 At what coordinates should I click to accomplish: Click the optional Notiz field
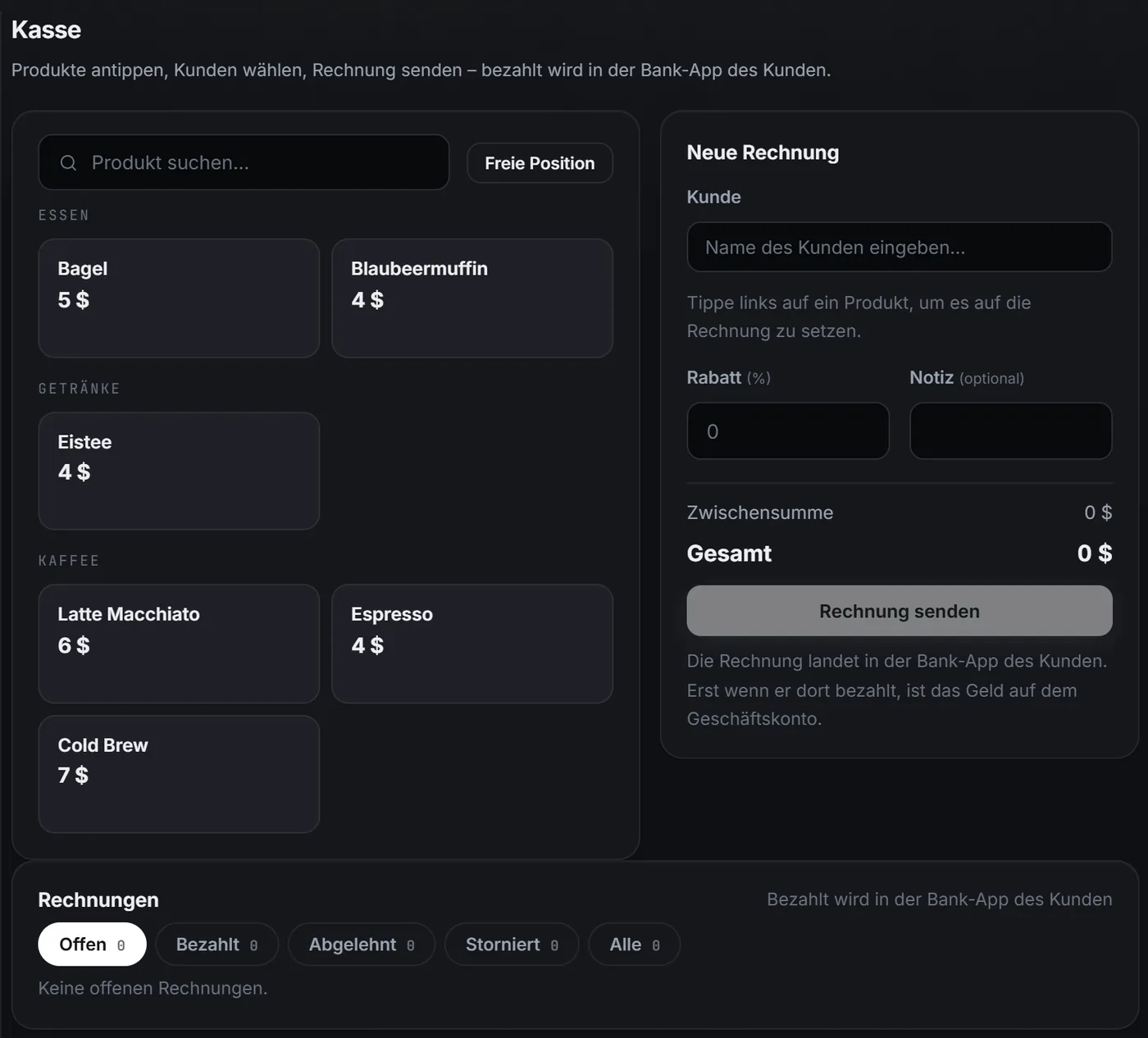pyautogui.click(x=1011, y=430)
